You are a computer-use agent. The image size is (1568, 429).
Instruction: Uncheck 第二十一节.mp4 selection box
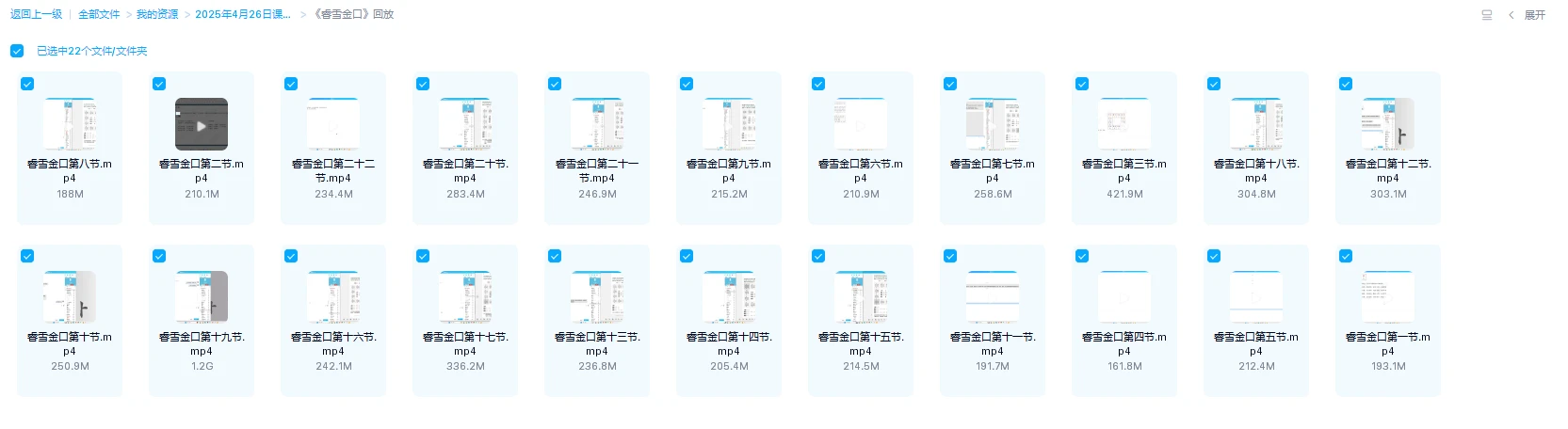pyautogui.click(x=555, y=84)
